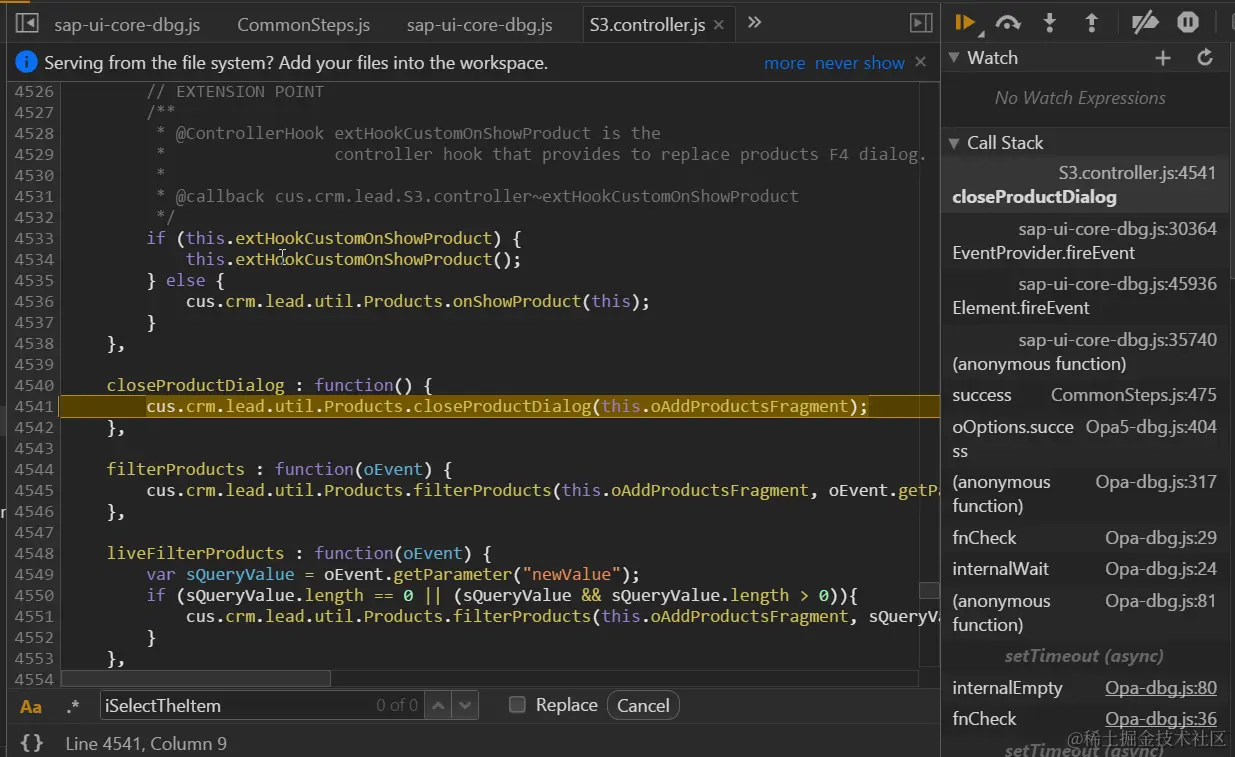Click the 'never show' link
Screen dimensions: 1235x757
click(x=860, y=63)
